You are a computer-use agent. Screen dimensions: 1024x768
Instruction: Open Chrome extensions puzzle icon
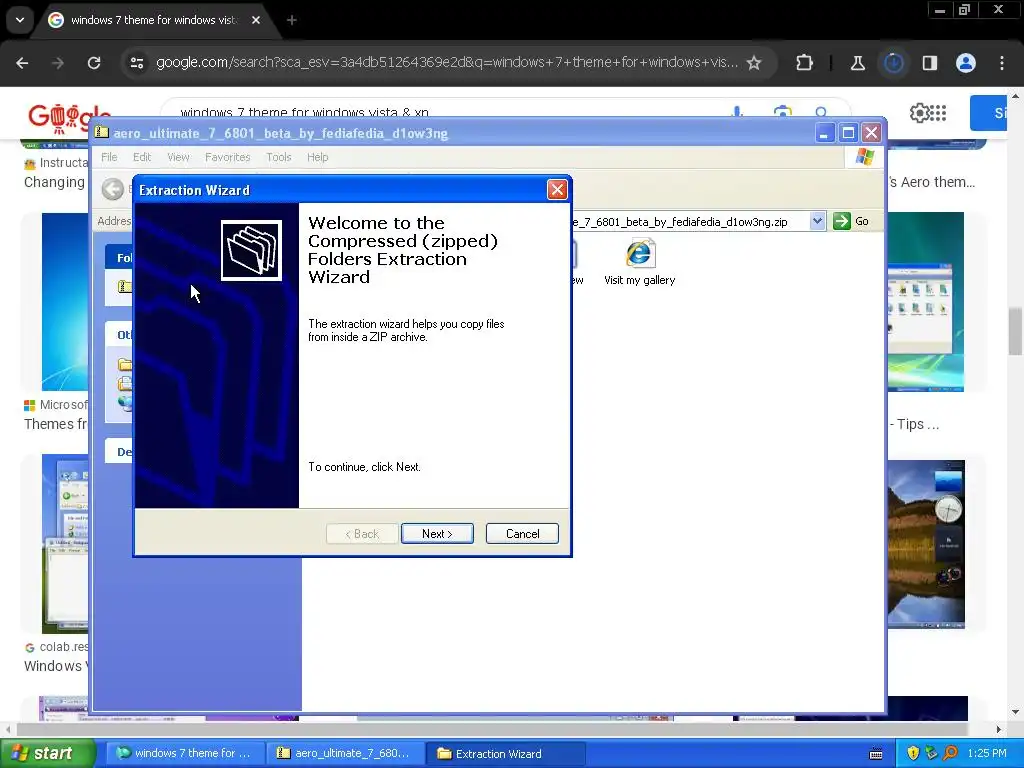click(805, 63)
